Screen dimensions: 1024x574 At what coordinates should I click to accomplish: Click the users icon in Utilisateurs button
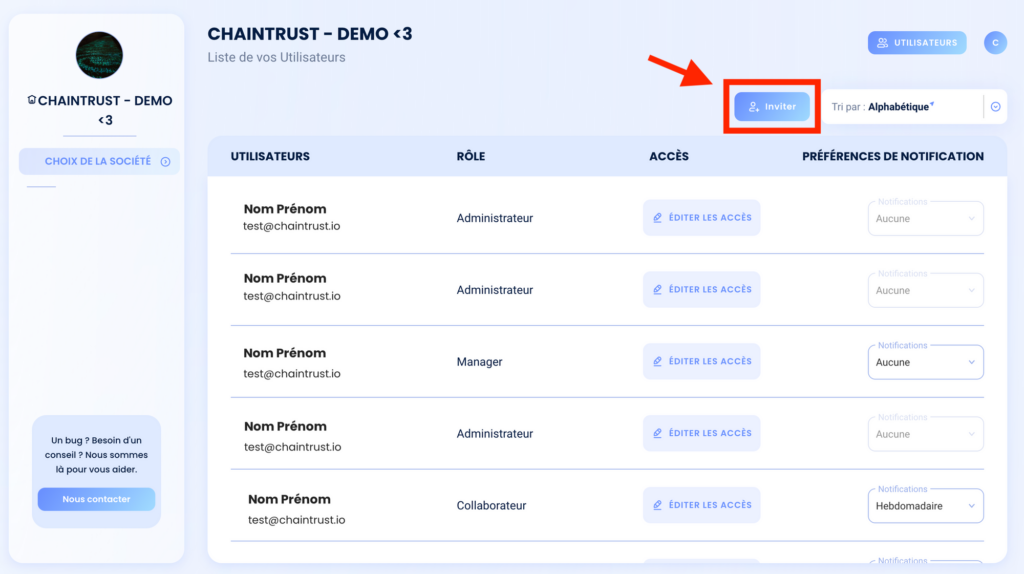(x=882, y=42)
